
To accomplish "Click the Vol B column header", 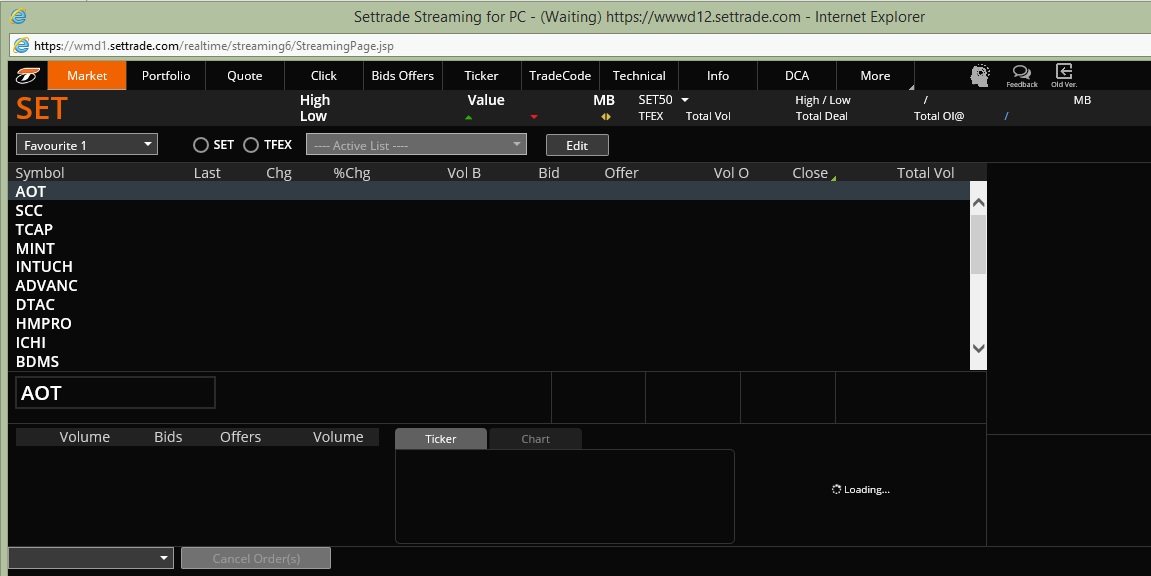I will (x=464, y=172).
